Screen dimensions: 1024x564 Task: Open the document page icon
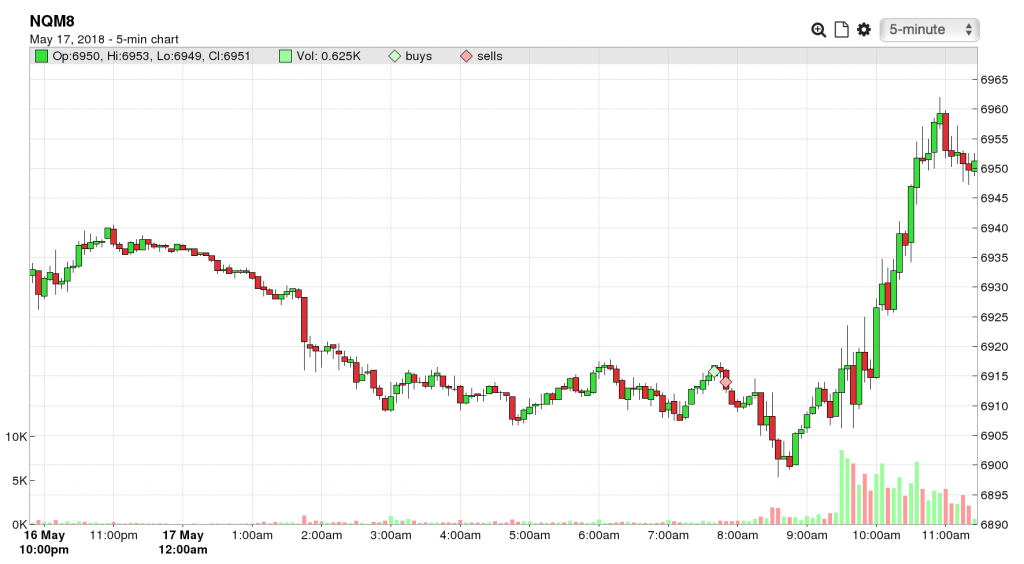pos(842,30)
